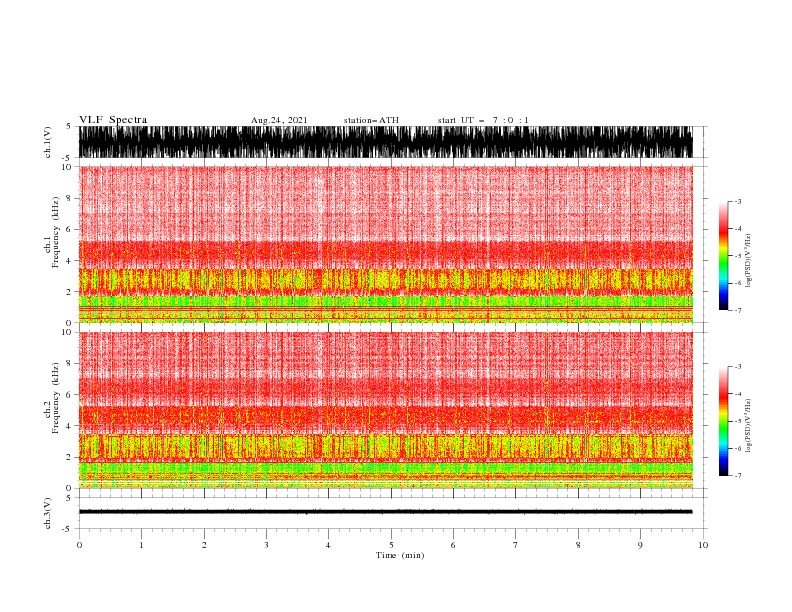Image resolution: width=792 pixels, height=612 pixels.
Task: Click the "-6" tick on the ch.2 color bar
Action: click(737, 448)
